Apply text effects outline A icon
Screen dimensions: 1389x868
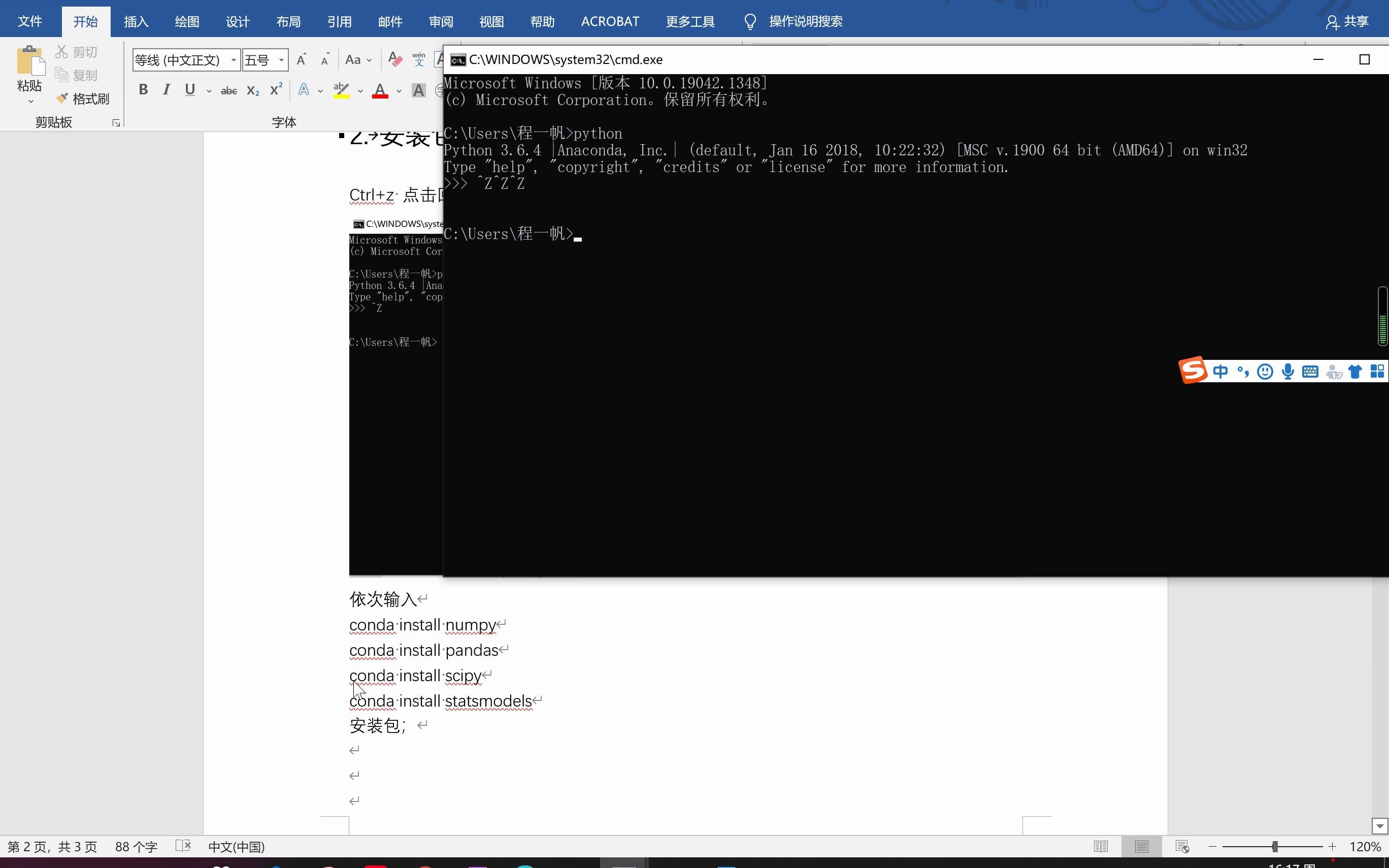click(304, 90)
